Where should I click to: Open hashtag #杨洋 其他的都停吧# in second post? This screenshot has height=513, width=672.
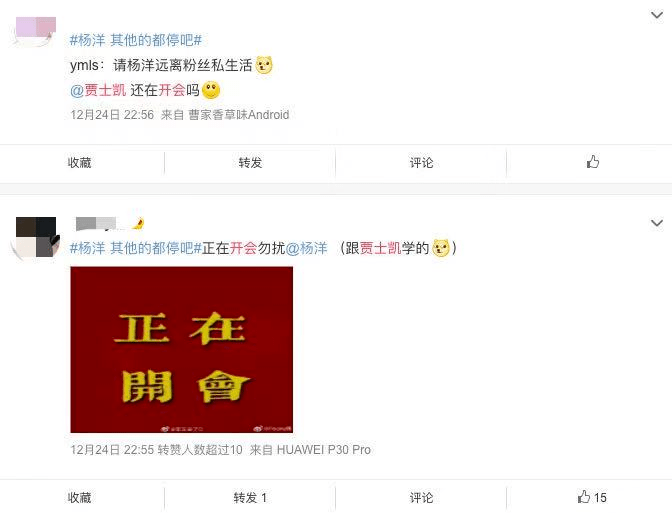(x=136, y=248)
